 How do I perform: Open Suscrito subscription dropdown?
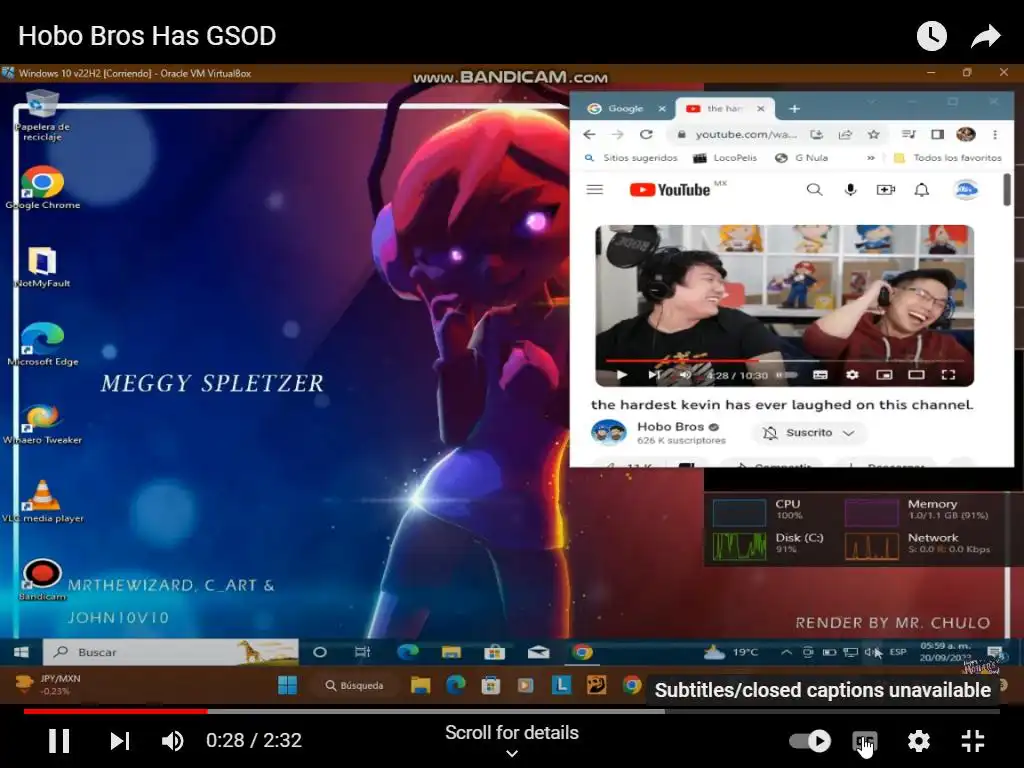[x=809, y=433]
